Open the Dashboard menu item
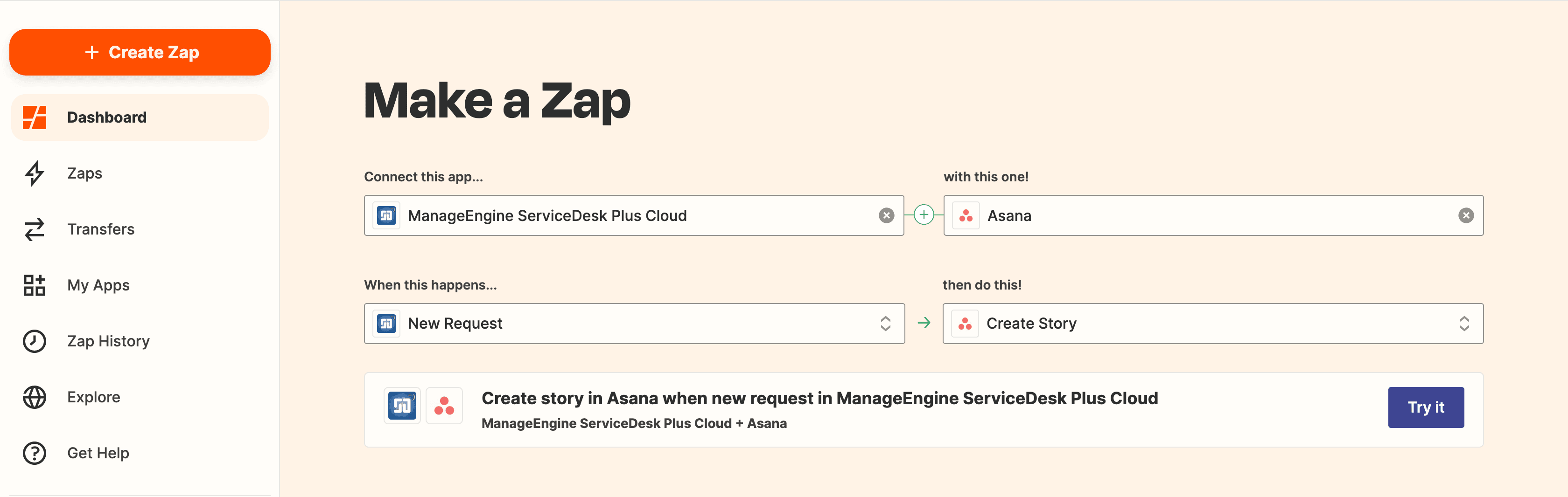 click(106, 117)
